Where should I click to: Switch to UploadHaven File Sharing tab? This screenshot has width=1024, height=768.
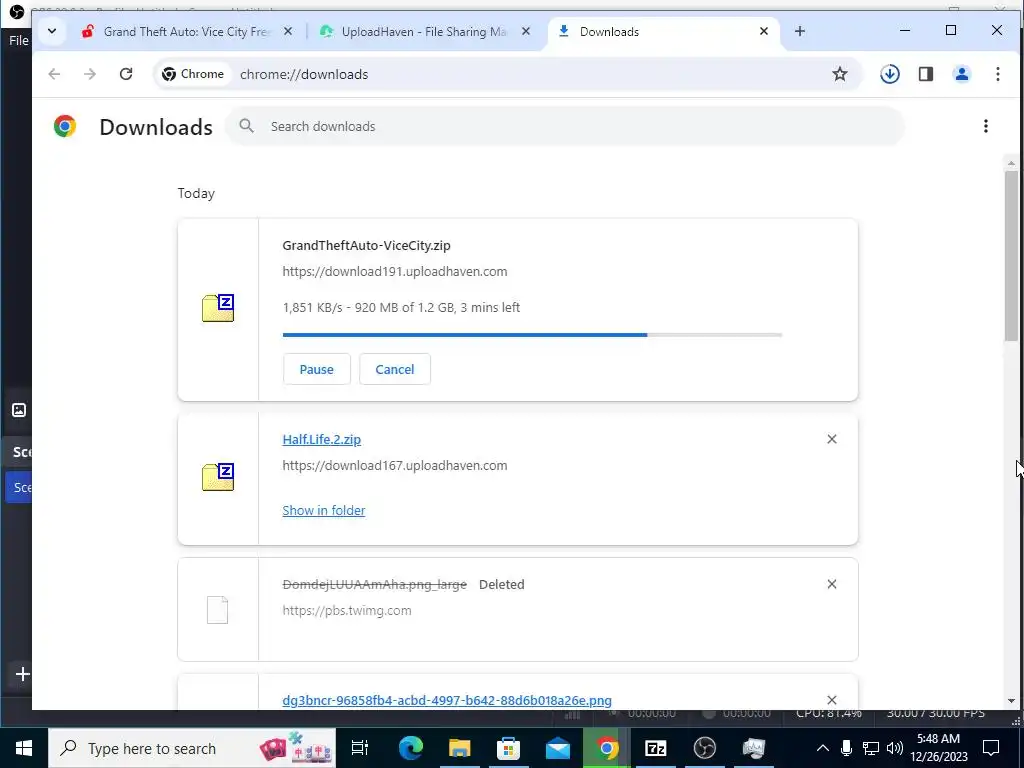click(424, 31)
